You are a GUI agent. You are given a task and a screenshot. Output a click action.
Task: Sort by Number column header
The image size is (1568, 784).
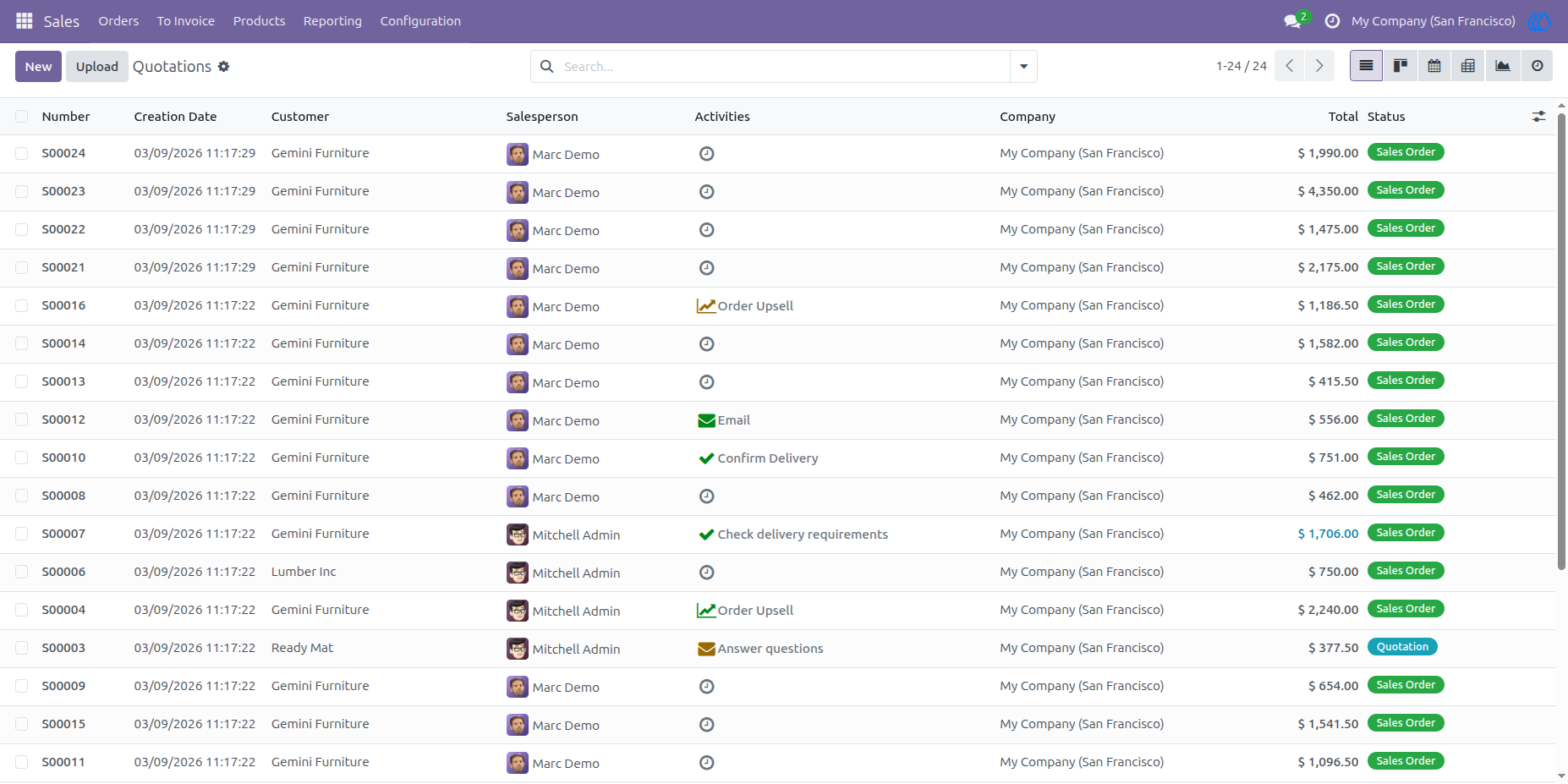pyautogui.click(x=66, y=117)
